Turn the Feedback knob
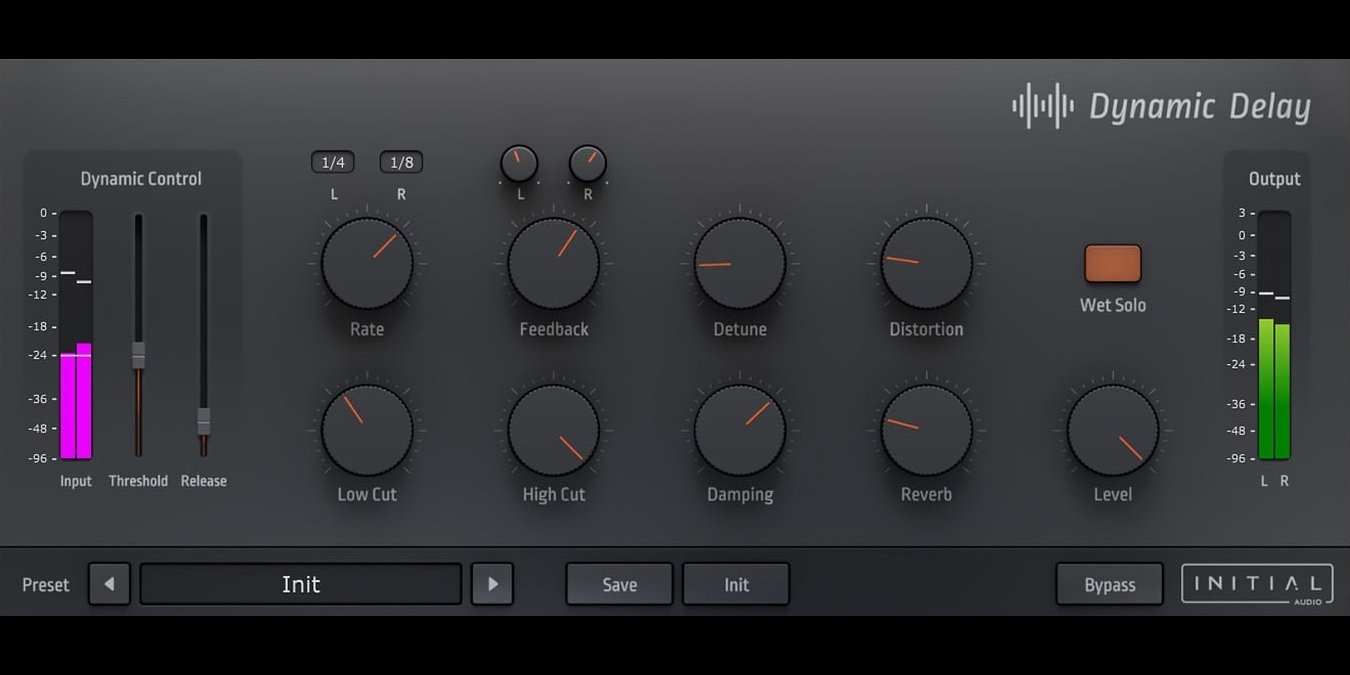Image resolution: width=1350 pixels, height=675 pixels. point(553,263)
